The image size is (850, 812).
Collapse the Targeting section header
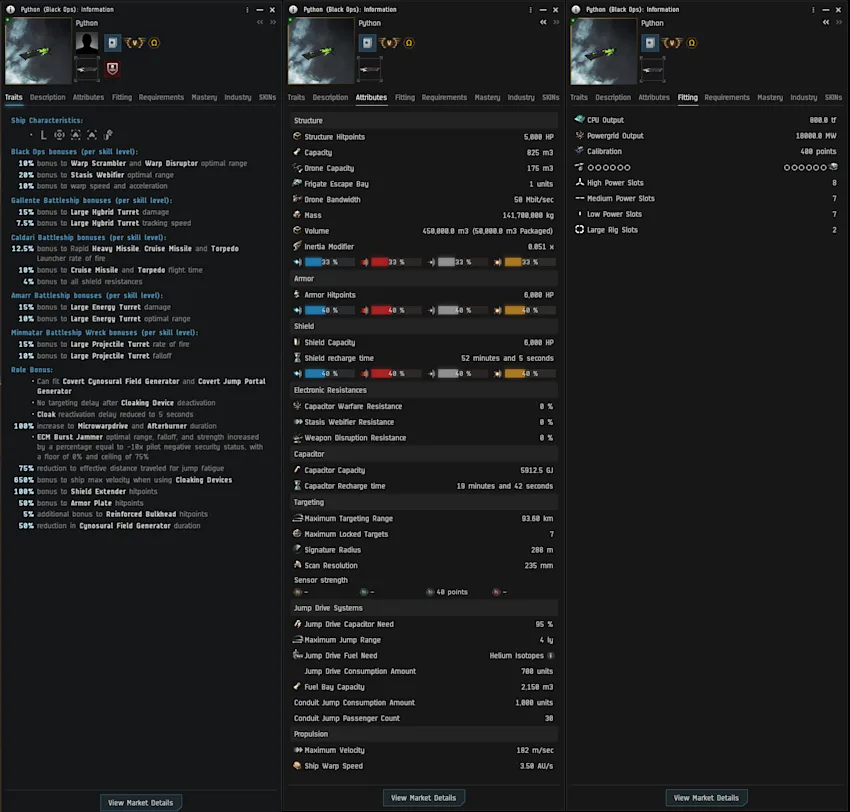423,502
